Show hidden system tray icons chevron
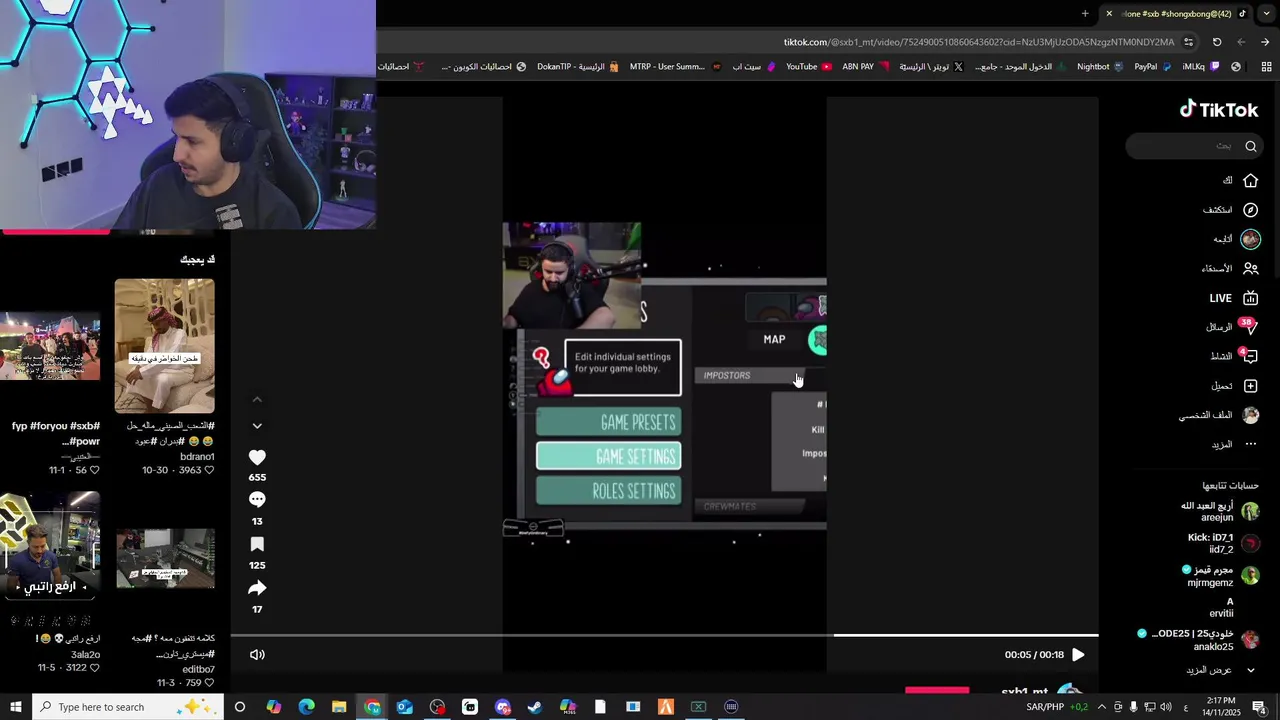The width and height of the screenshot is (1280, 720). tap(1101, 707)
